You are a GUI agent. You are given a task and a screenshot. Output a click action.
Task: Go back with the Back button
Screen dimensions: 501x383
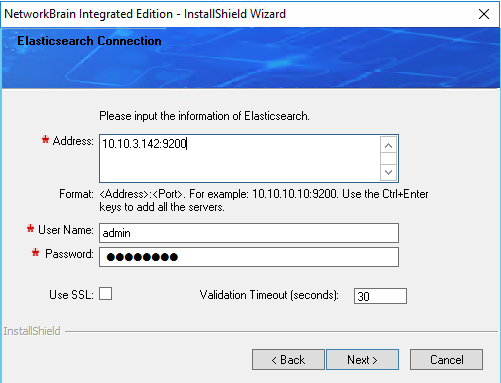(x=288, y=359)
